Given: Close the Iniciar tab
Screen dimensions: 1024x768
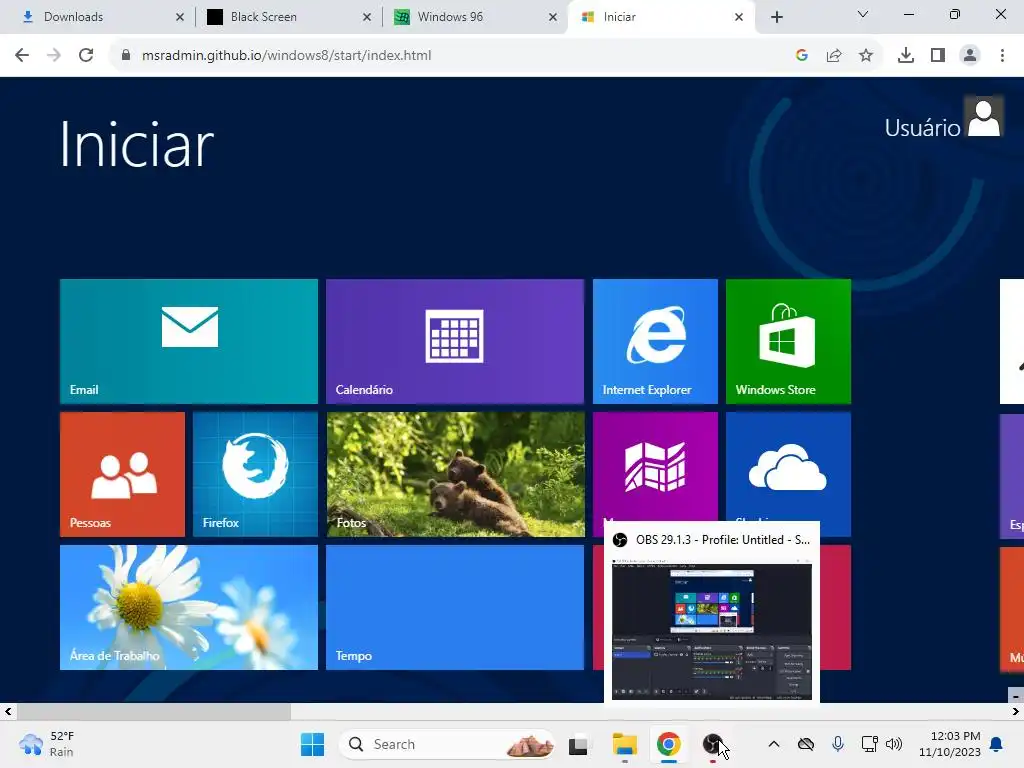Looking at the screenshot, I should click(739, 17).
